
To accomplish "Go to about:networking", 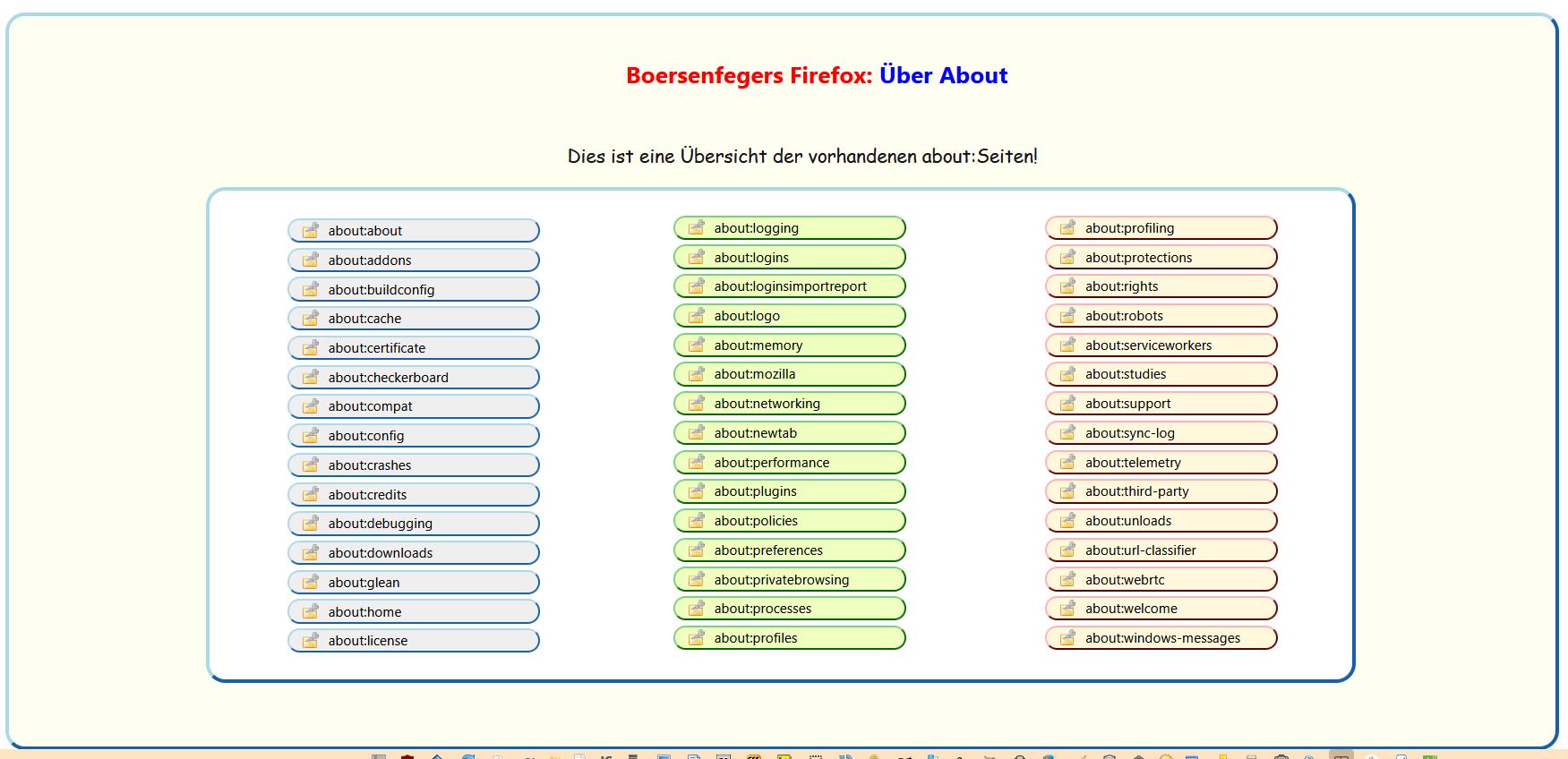I will pyautogui.click(x=789, y=404).
